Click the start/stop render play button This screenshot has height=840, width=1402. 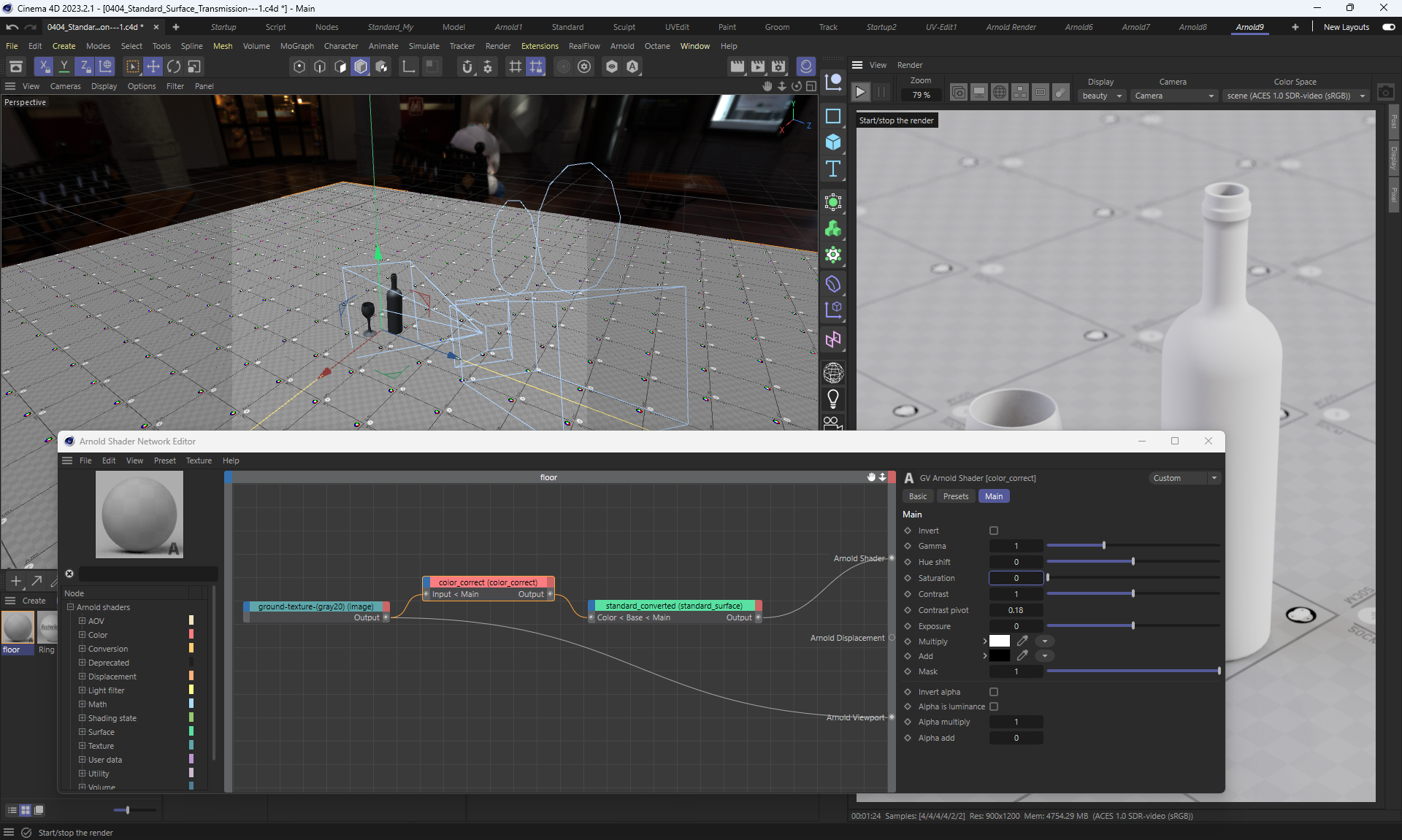coord(861,92)
